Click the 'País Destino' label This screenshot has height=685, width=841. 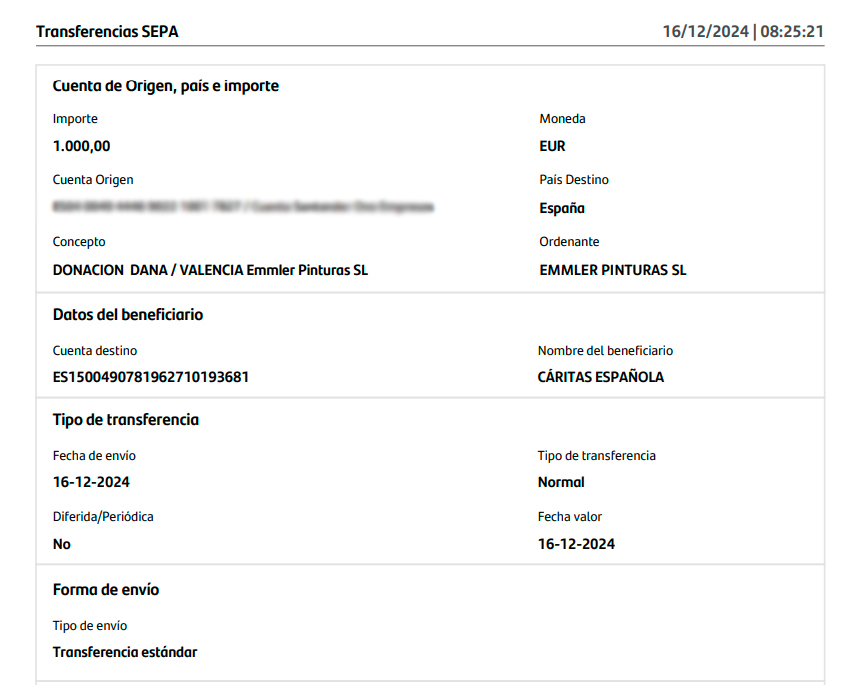(574, 180)
